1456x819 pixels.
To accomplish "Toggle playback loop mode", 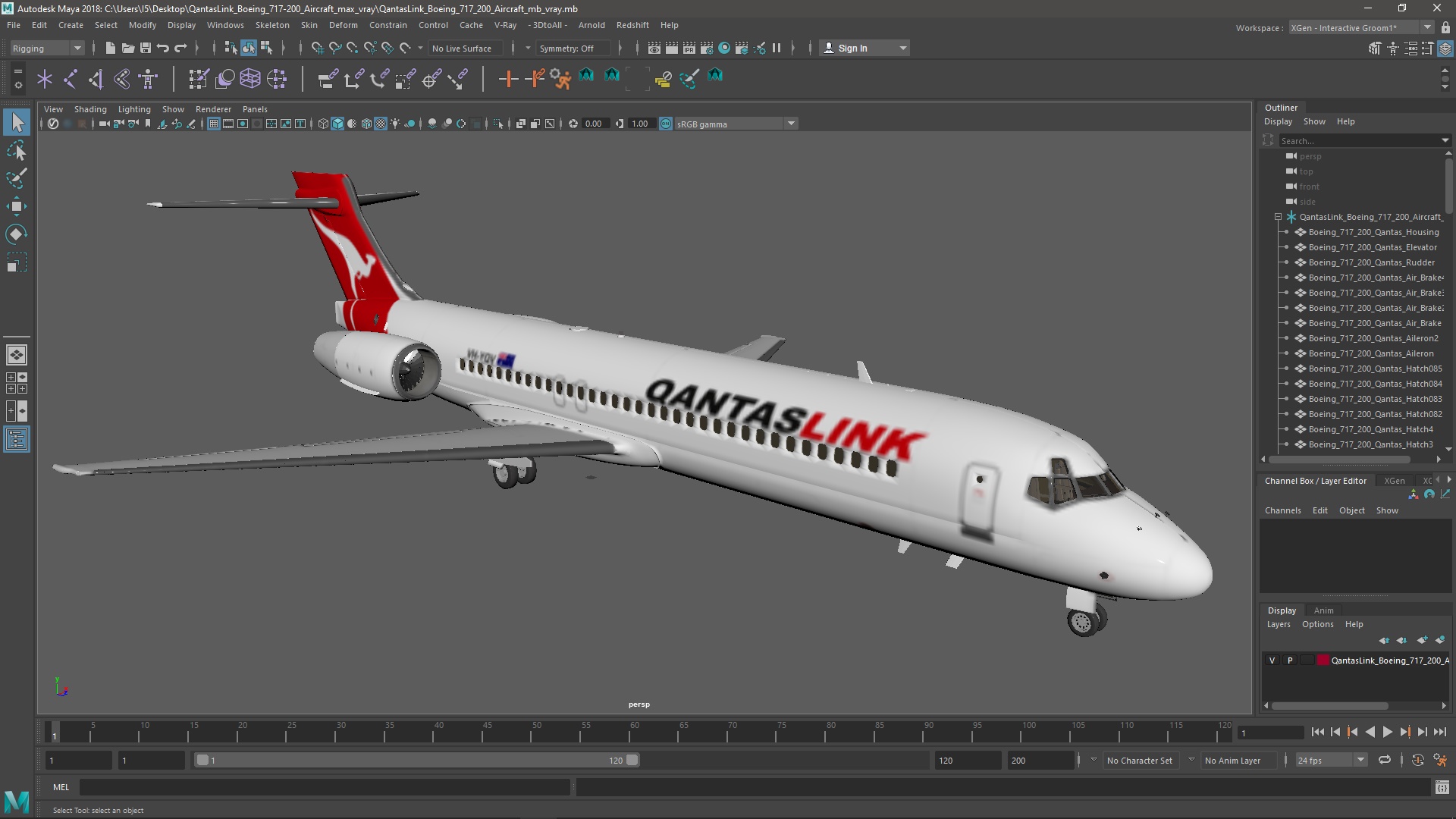I will pos(1384,760).
